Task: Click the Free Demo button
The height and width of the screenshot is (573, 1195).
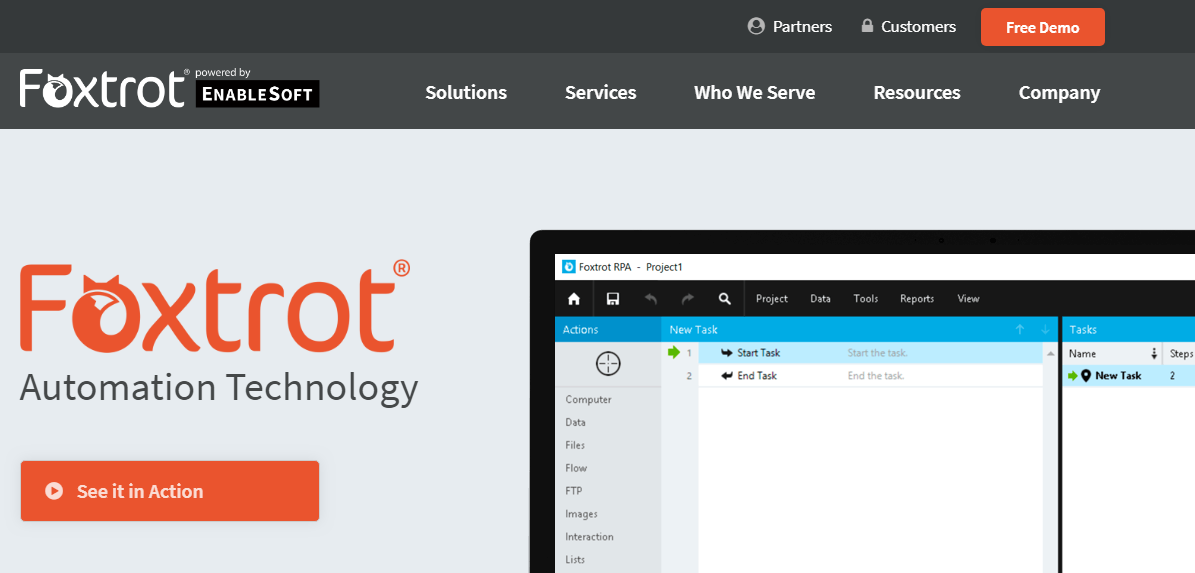Action: coord(1042,27)
